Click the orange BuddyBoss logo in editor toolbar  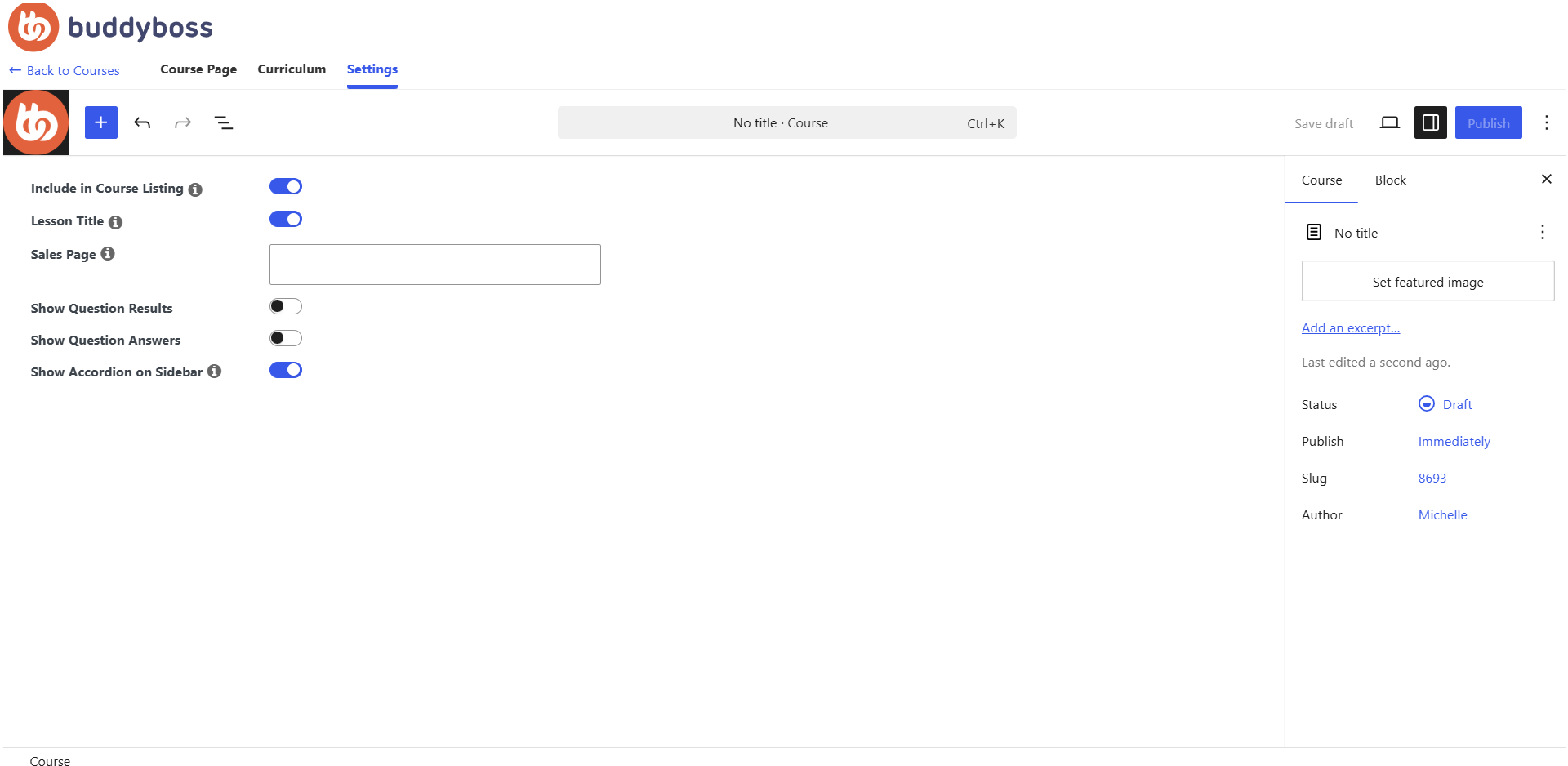36,122
